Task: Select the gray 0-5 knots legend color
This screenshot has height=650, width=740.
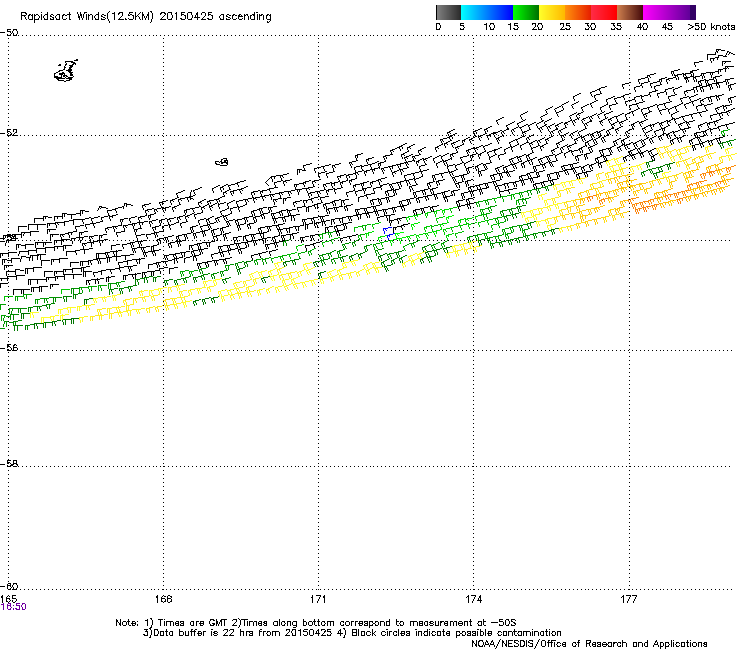Action: pos(448,12)
